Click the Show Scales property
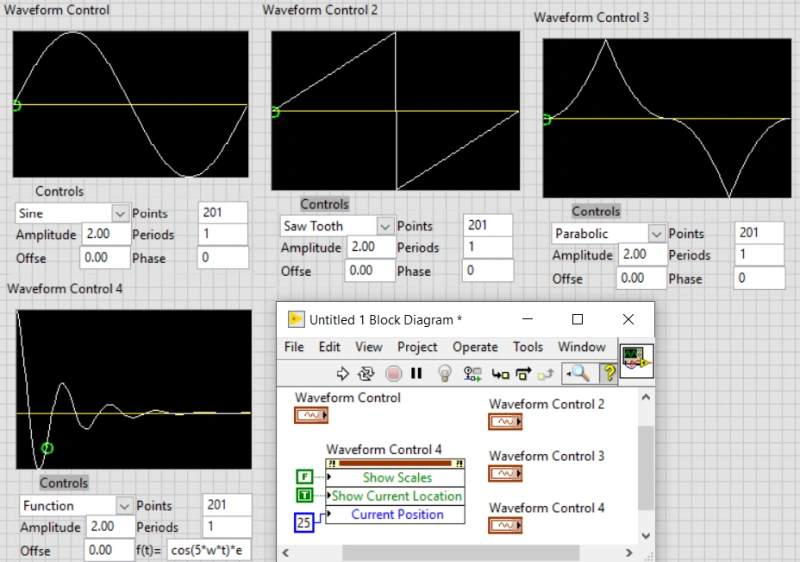800x562 pixels. click(395, 478)
